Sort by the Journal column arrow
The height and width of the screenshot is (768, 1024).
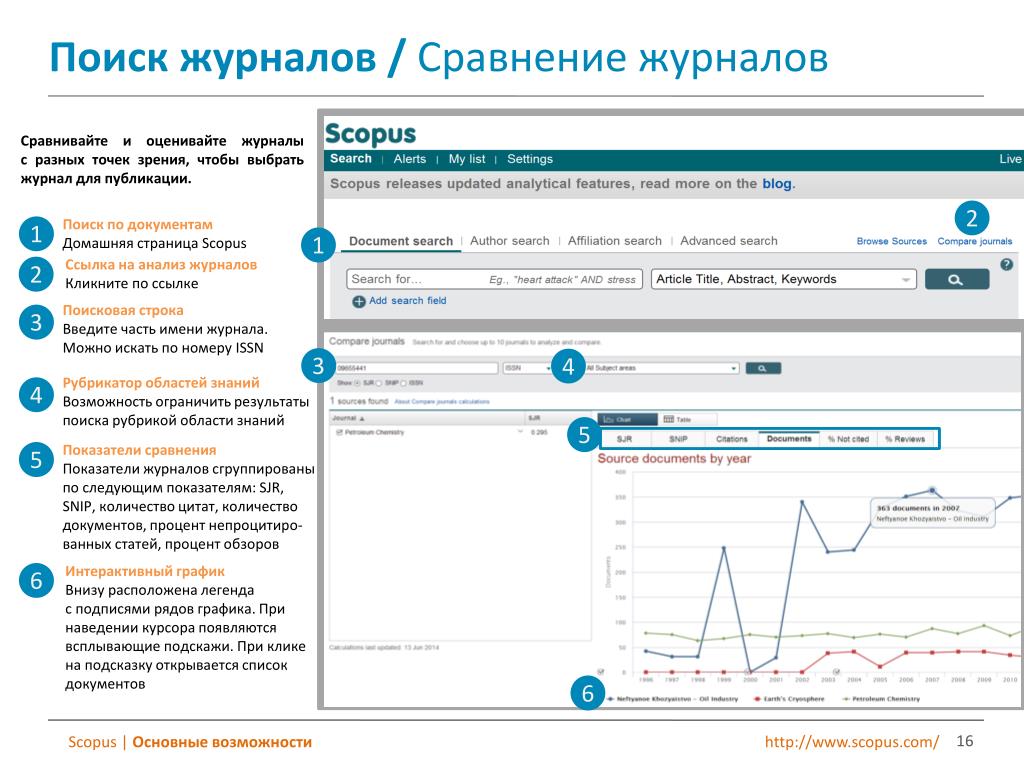coord(362,419)
